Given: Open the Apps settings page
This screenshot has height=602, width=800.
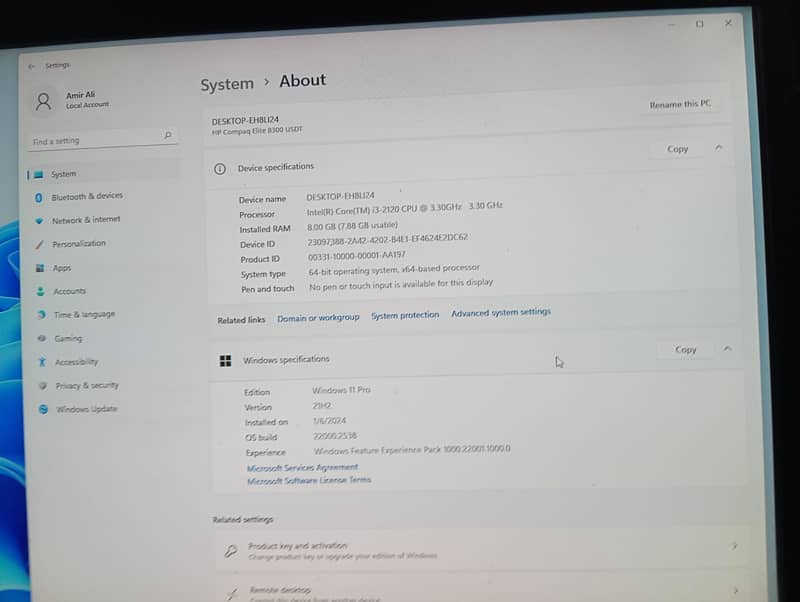Looking at the screenshot, I should 62,268.
